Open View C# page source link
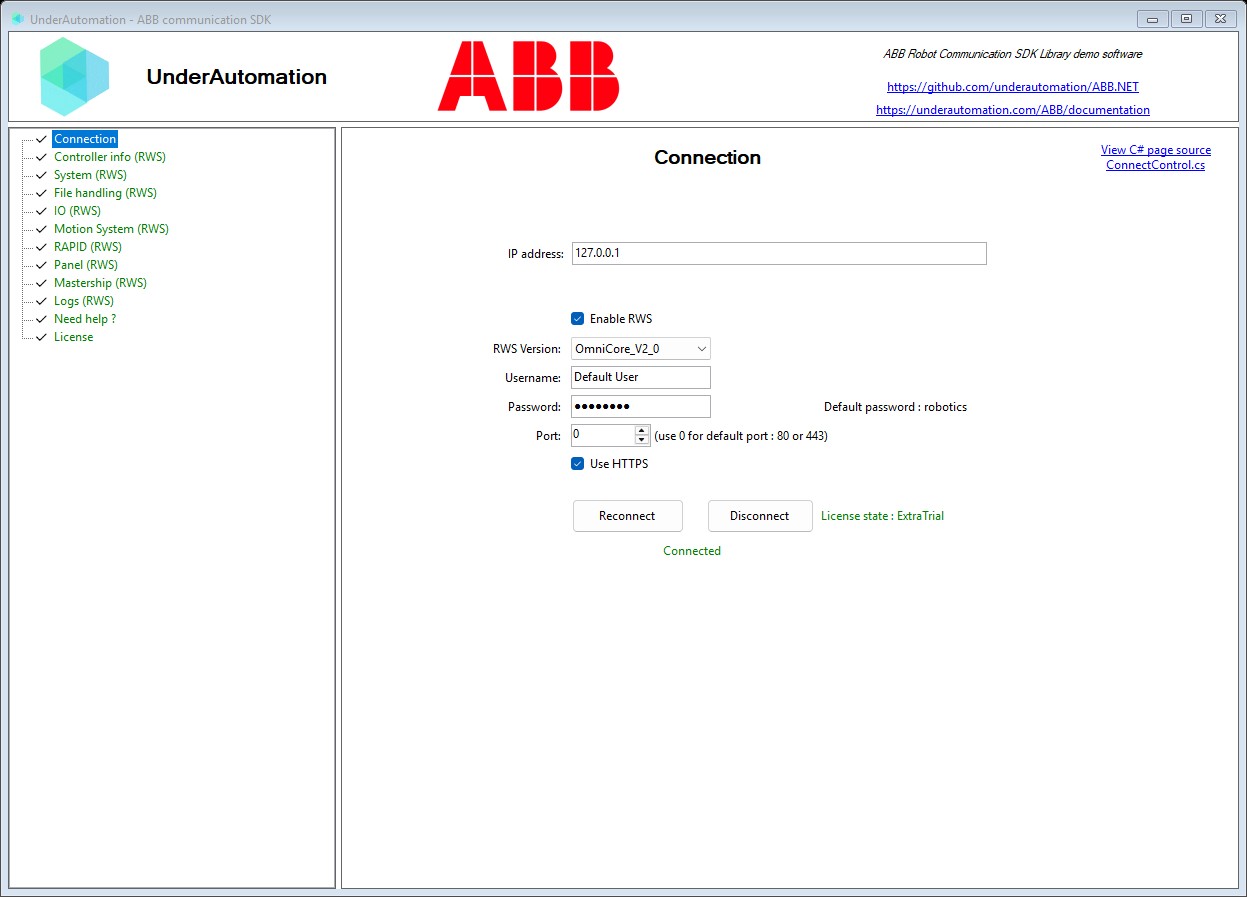This screenshot has width=1247, height=897. coord(1155,150)
